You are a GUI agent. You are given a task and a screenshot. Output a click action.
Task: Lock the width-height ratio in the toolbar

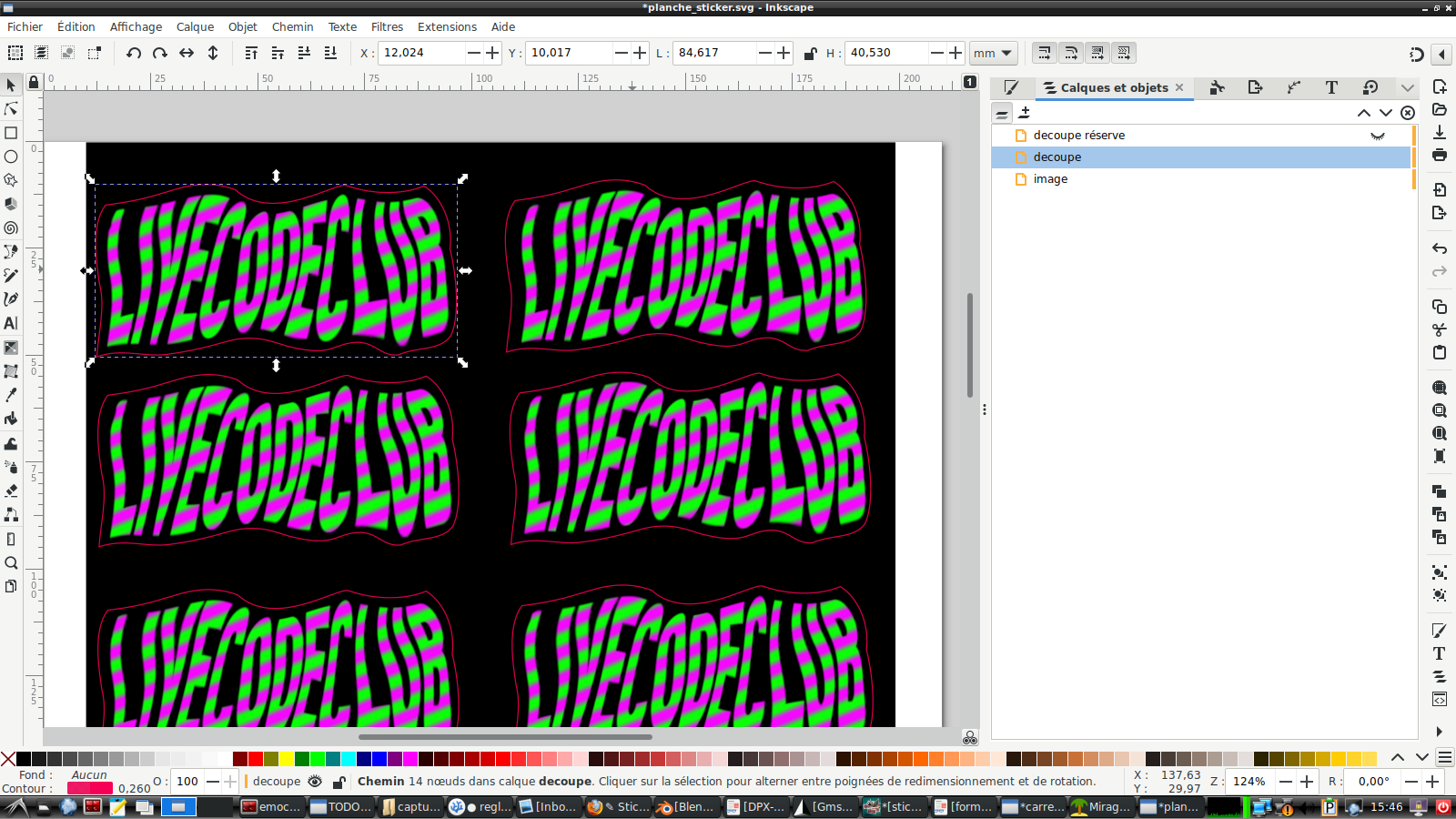[810, 53]
